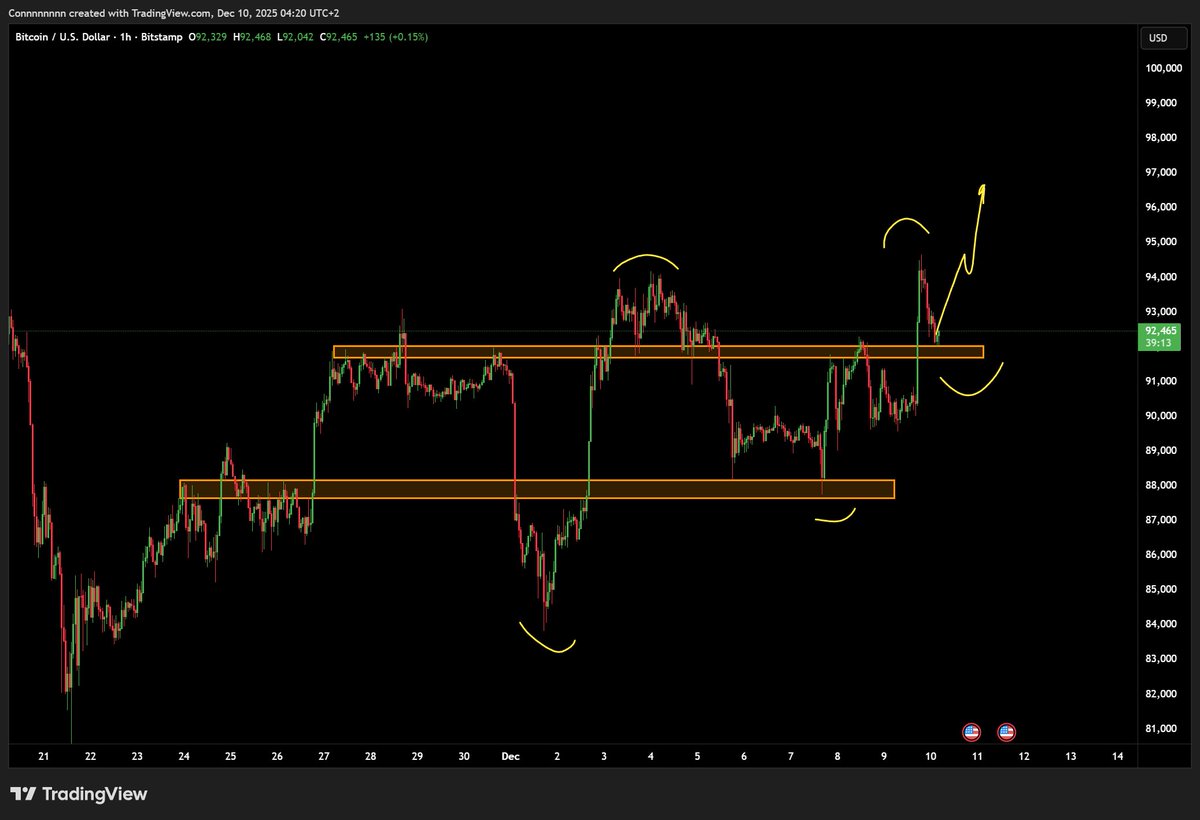The height and width of the screenshot is (820, 1200).
Task: Click date label 13 on the time axis
Action: (x=1071, y=757)
